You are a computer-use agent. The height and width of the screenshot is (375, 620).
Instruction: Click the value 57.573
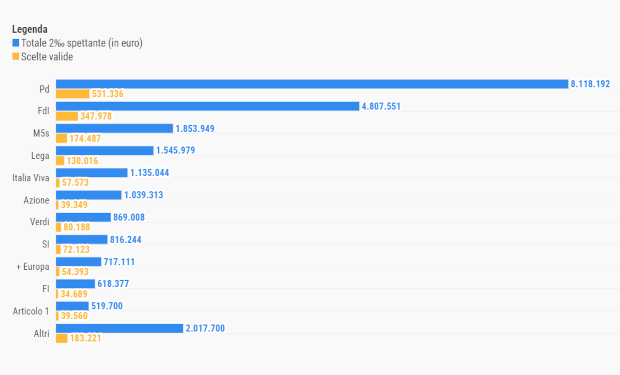(75, 183)
